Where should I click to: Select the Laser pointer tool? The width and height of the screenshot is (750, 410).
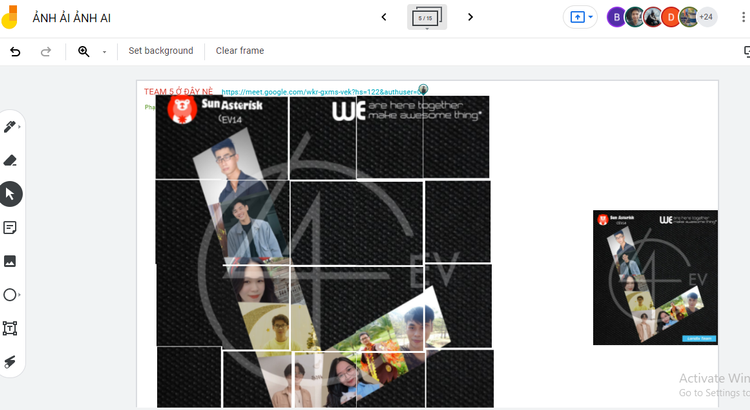(10, 362)
